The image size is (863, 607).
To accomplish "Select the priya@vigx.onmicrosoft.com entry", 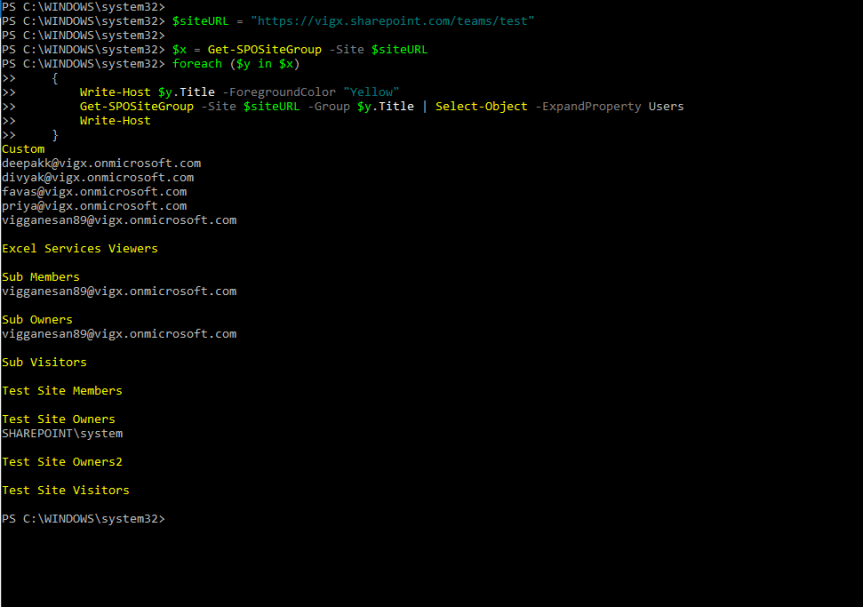I will click(94, 205).
